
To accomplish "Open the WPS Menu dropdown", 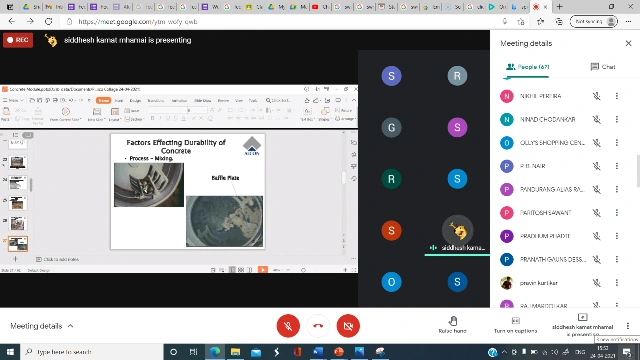I will pyautogui.click(x=13, y=100).
